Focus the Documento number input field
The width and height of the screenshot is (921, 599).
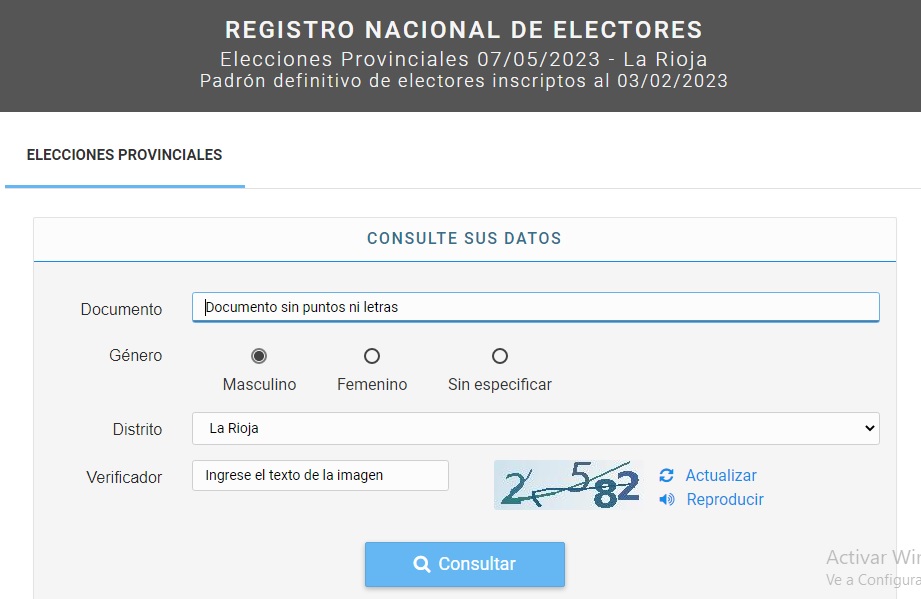pyautogui.click(x=535, y=307)
